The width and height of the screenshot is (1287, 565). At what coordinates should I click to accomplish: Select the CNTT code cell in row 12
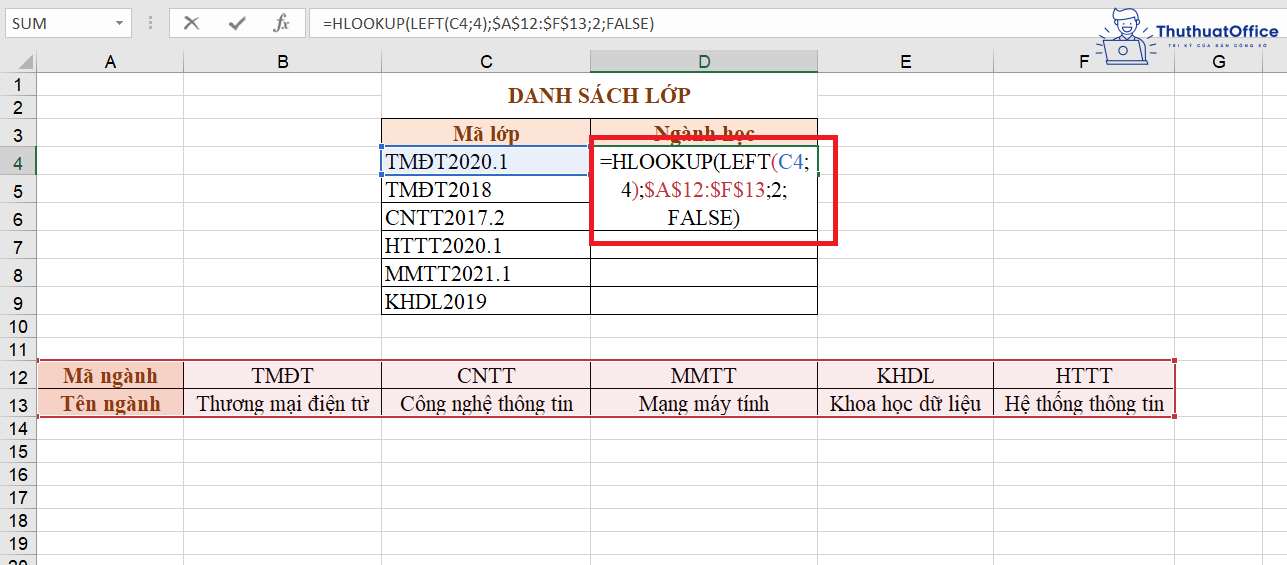(486, 376)
